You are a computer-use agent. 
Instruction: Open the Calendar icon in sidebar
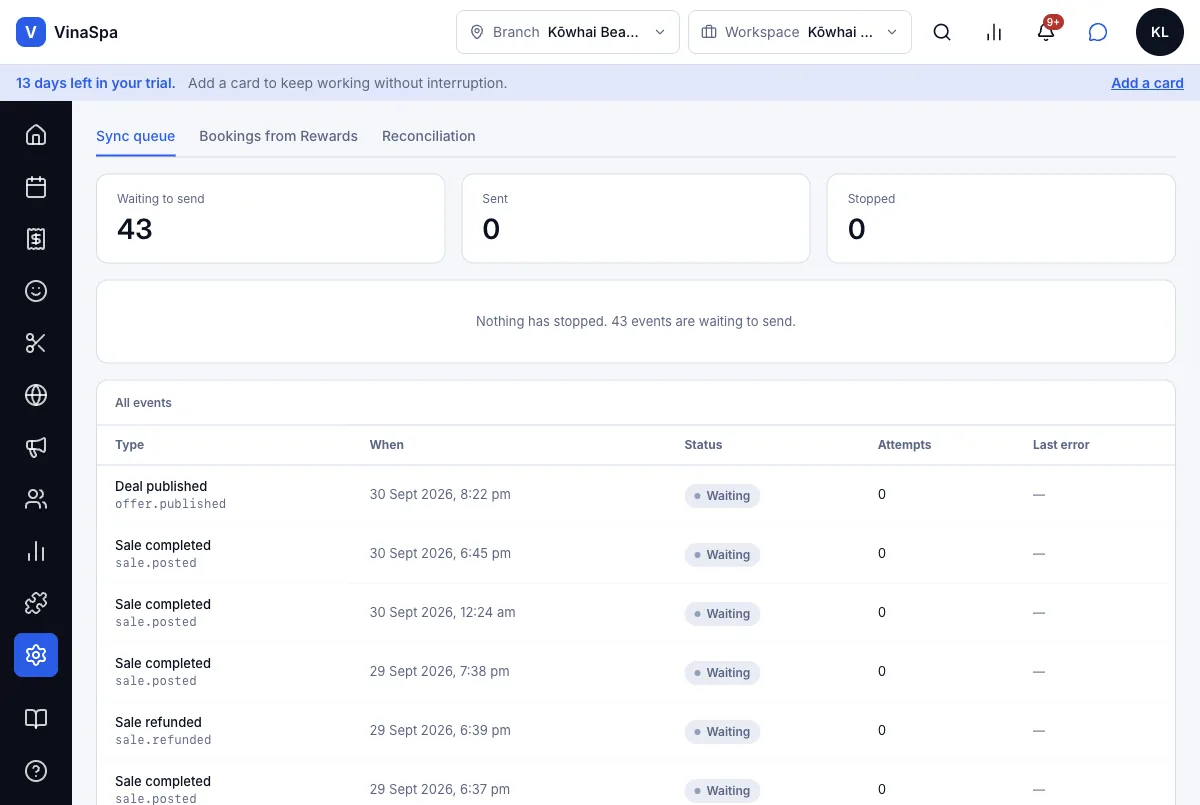[36, 187]
